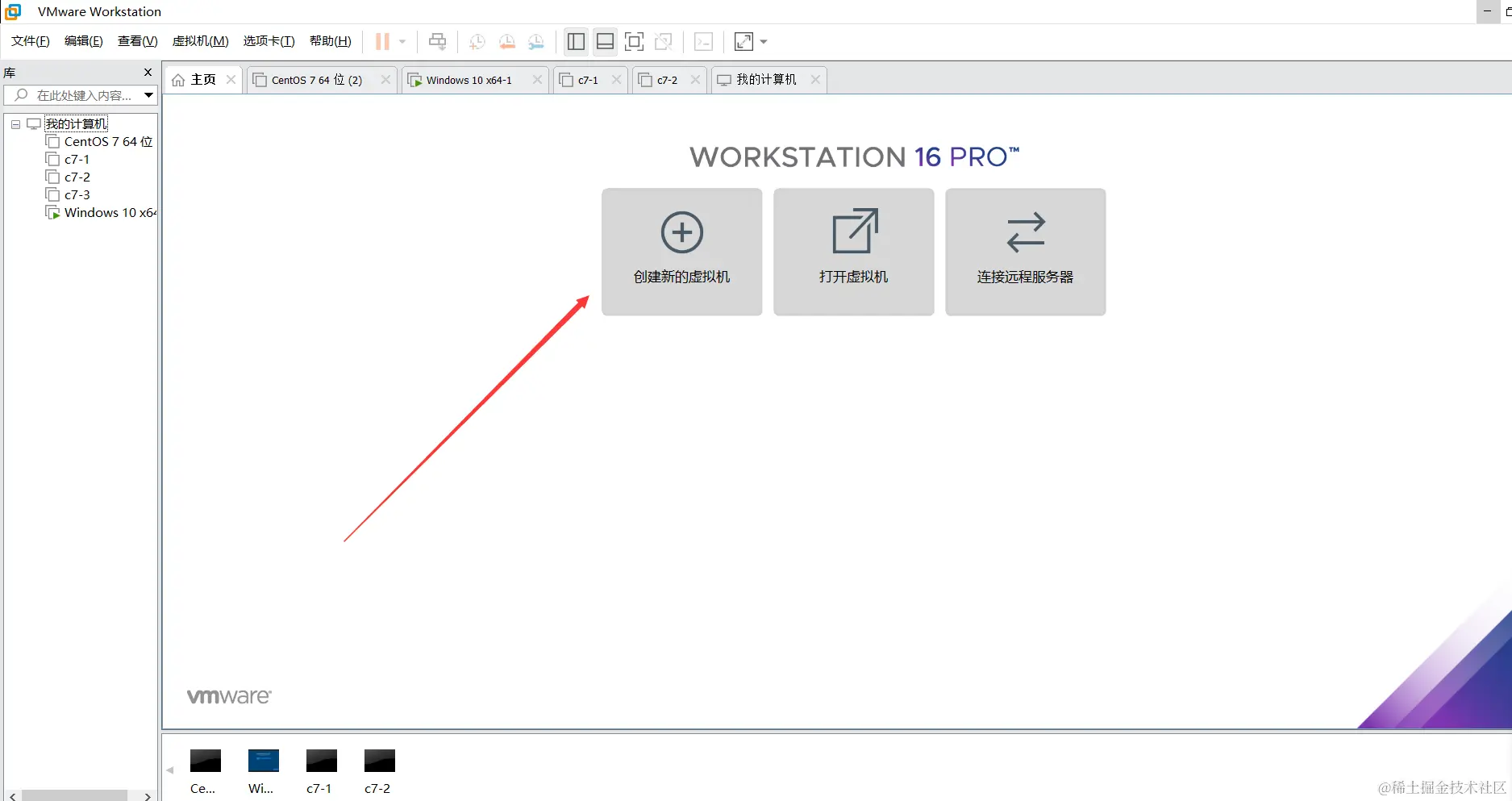Screen dimensions: 1512x801
Task: Click the orange pause/suspend VM toolbar icon
Action: [x=382, y=41]
